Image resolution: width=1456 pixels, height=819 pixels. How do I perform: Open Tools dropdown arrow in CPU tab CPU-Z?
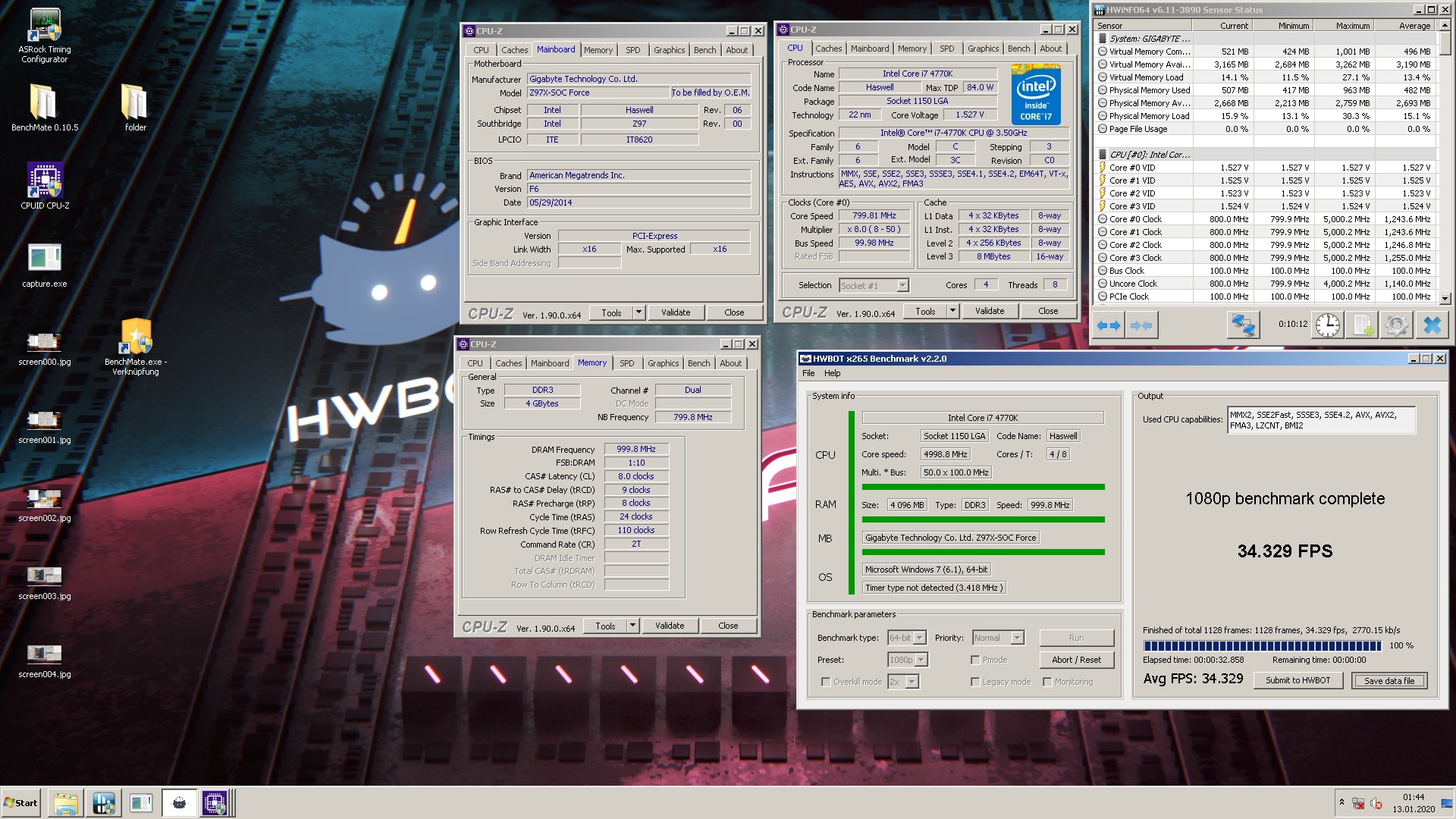[x=952, y=311]
